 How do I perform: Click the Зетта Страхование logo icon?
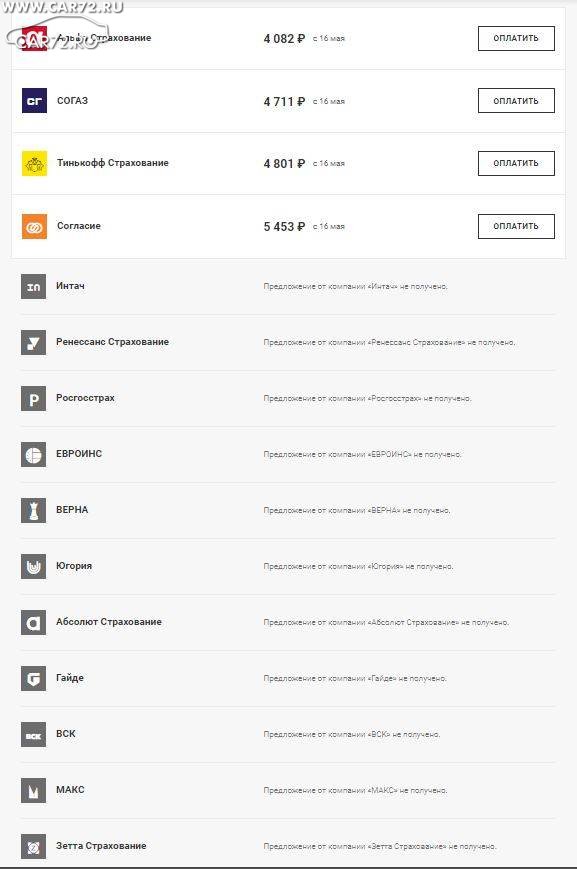pos(33,846)
